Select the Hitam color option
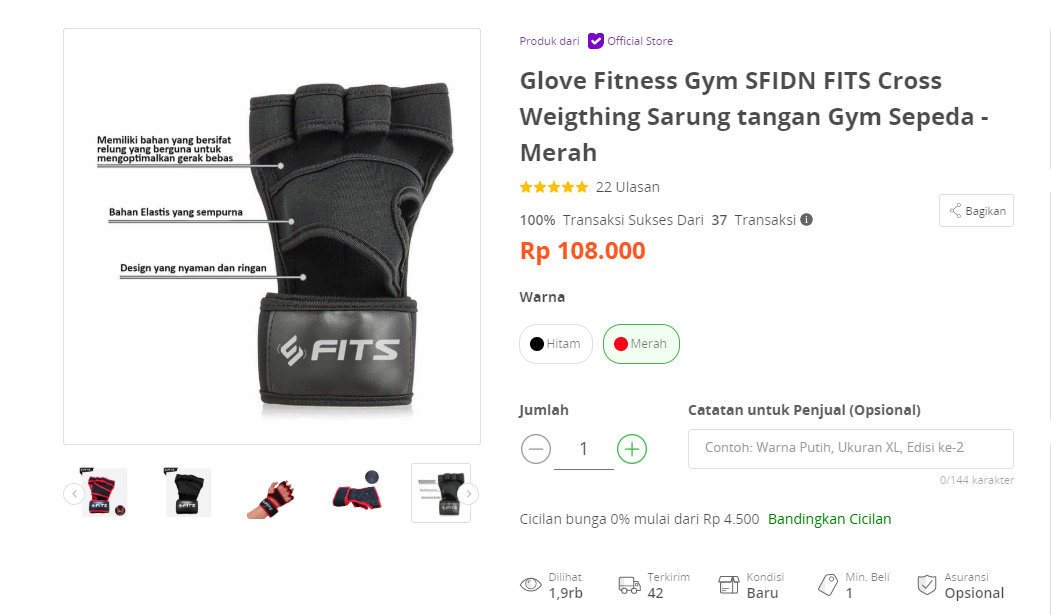Image resolution: width=1051 pixels, height=615 pixels. pos(556,344)
